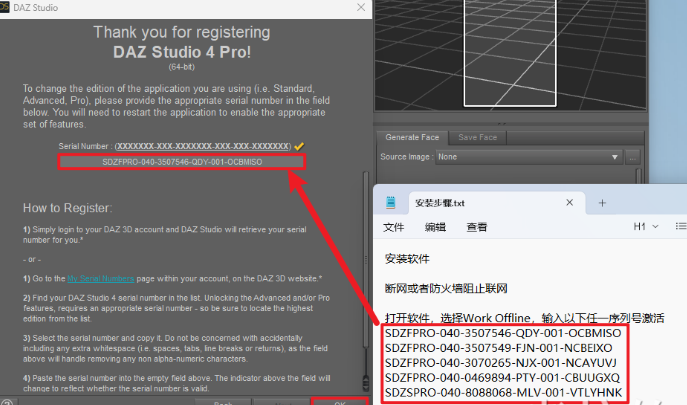Expand the H1 heading dropdown in Notepad
Image resolution: width=687 pixels, height=405 pixels.
click(646, 227)
